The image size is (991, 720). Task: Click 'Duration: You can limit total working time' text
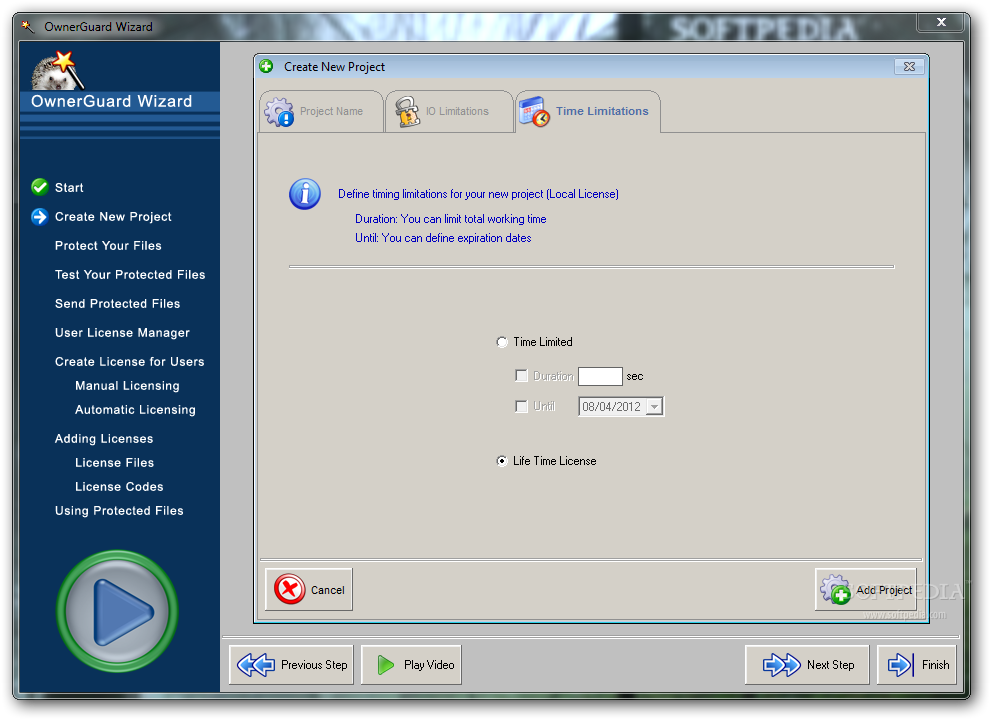tap(451, 219)
